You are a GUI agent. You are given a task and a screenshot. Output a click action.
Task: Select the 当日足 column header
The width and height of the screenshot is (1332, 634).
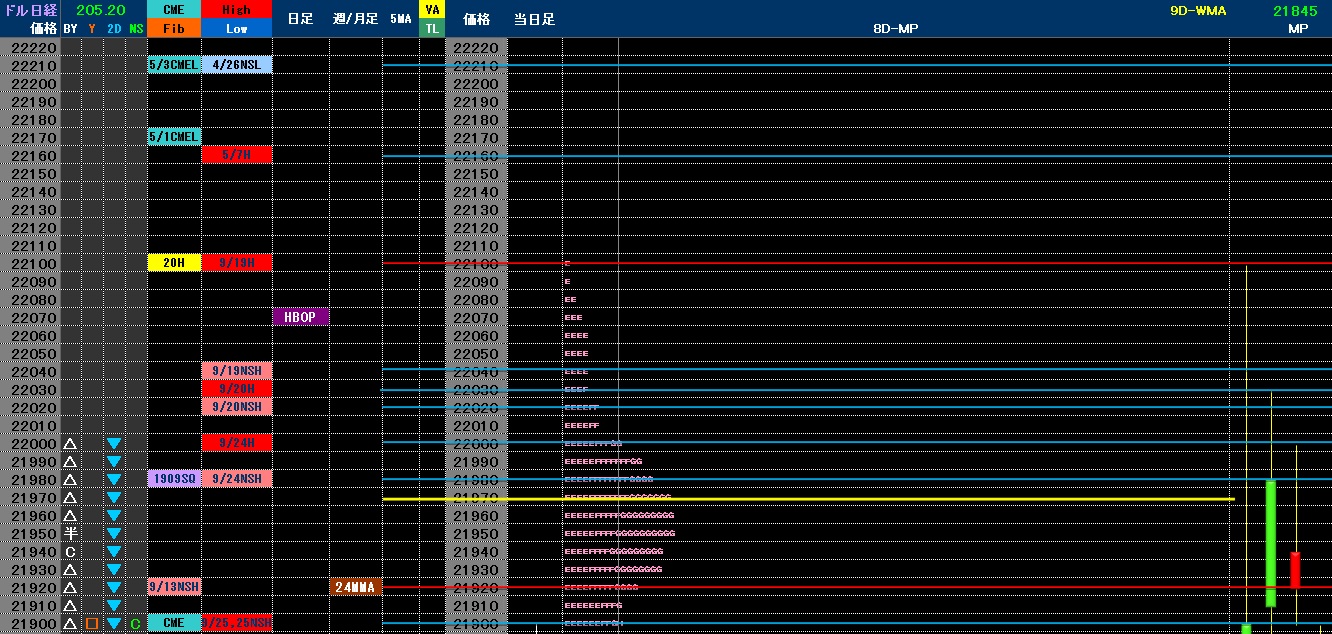click(x=534, y=19)
